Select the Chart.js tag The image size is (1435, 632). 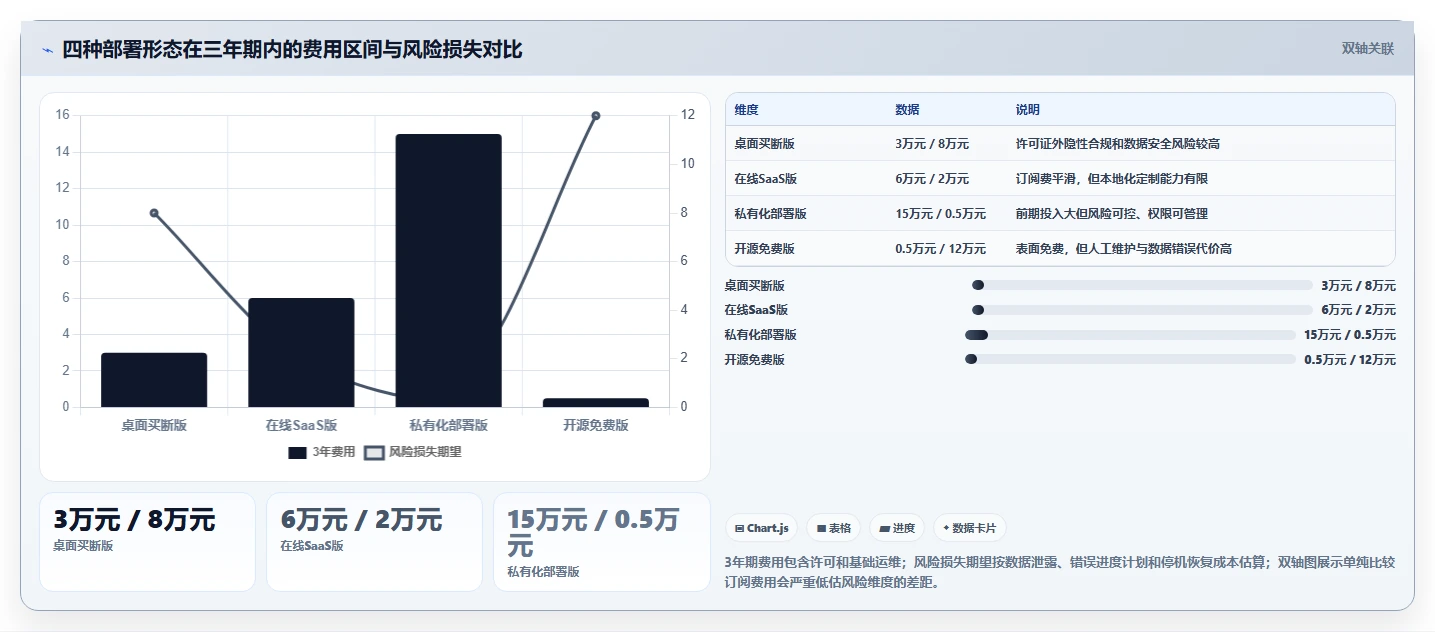pos(761,528)
